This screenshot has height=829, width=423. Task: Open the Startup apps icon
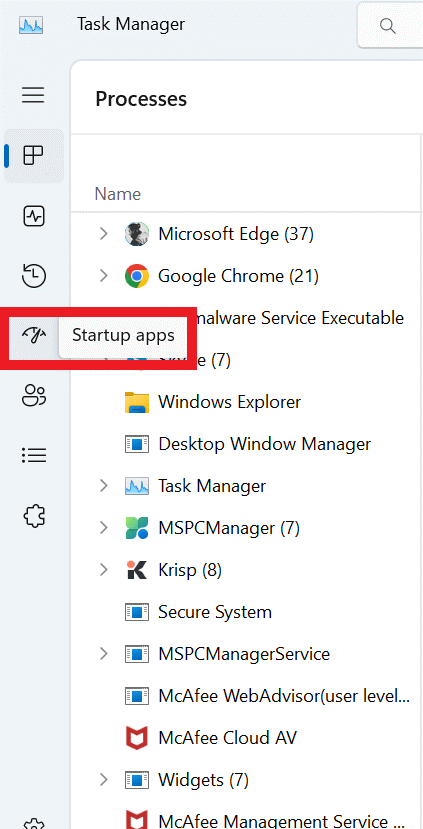[x=34, y=335]
